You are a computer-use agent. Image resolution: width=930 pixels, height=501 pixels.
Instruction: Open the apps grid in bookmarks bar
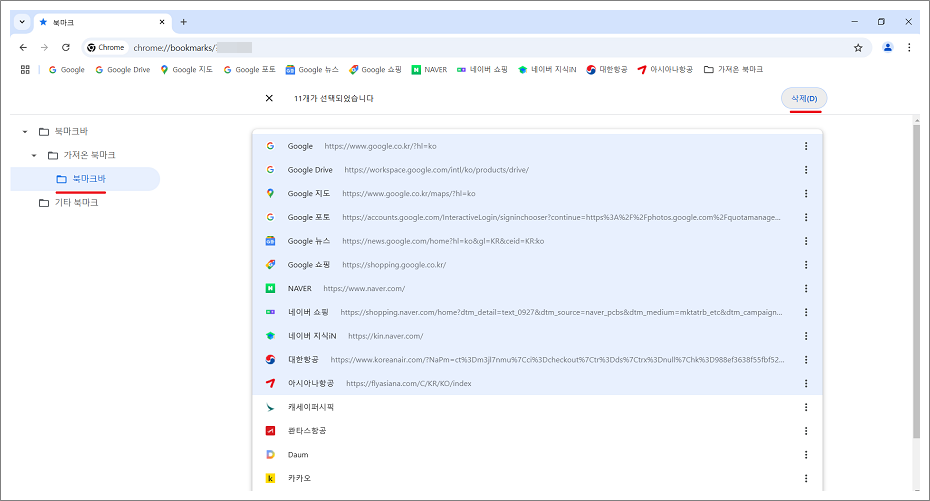[x=25, y=69]
